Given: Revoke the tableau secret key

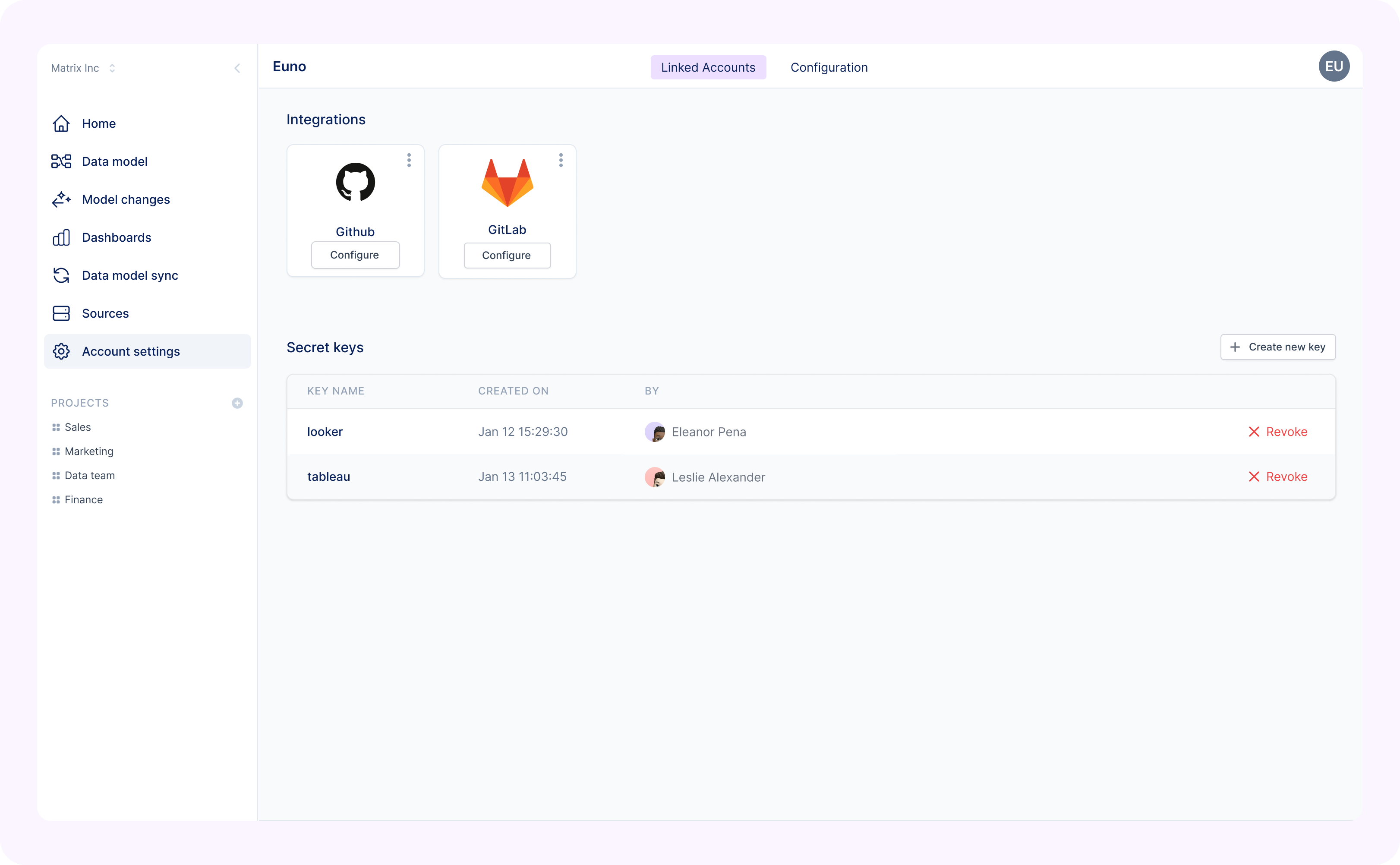Looking at the screenshot, I should (1277, 477).
